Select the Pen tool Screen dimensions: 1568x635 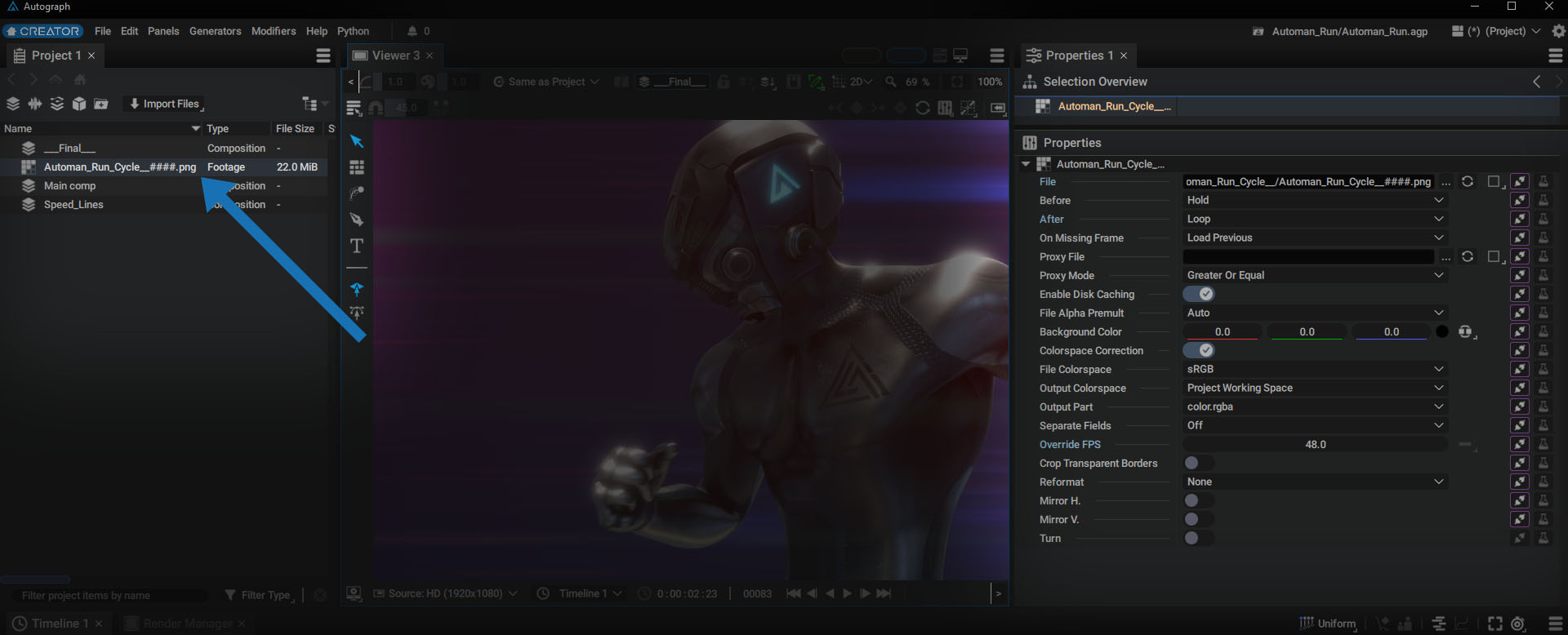[357, 220]
